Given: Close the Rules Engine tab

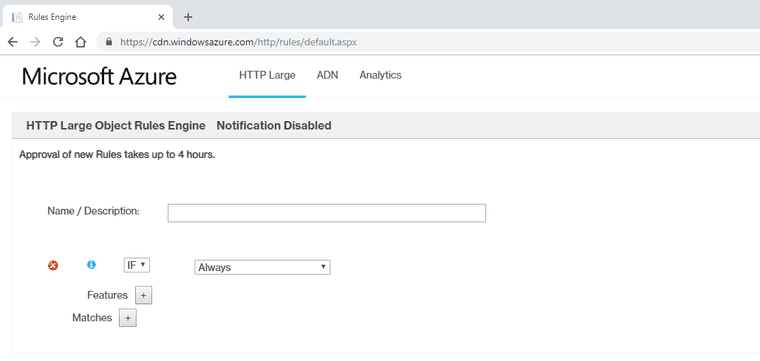Looking at the screenshot, I should coord(161,17).
